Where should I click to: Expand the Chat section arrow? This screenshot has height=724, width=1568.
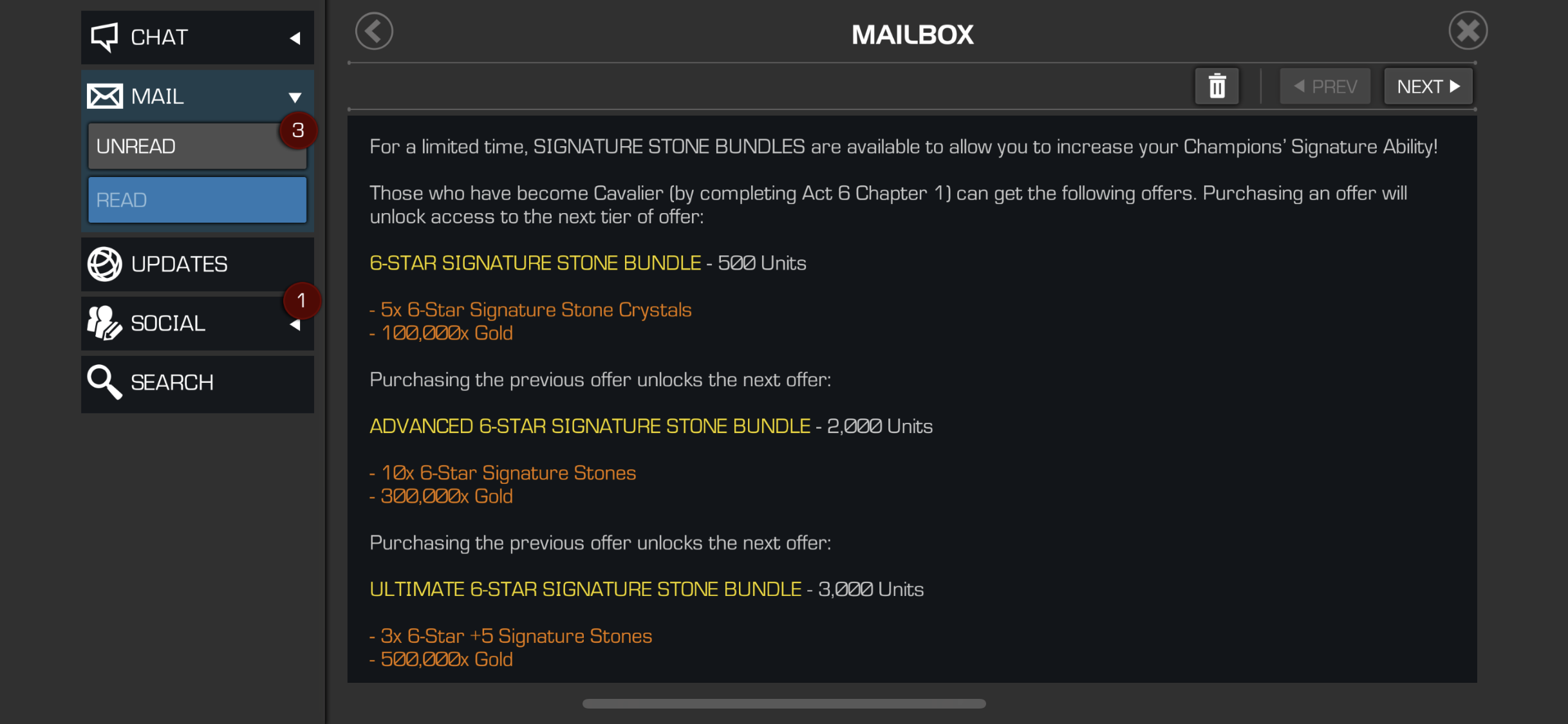coord(295,38)
